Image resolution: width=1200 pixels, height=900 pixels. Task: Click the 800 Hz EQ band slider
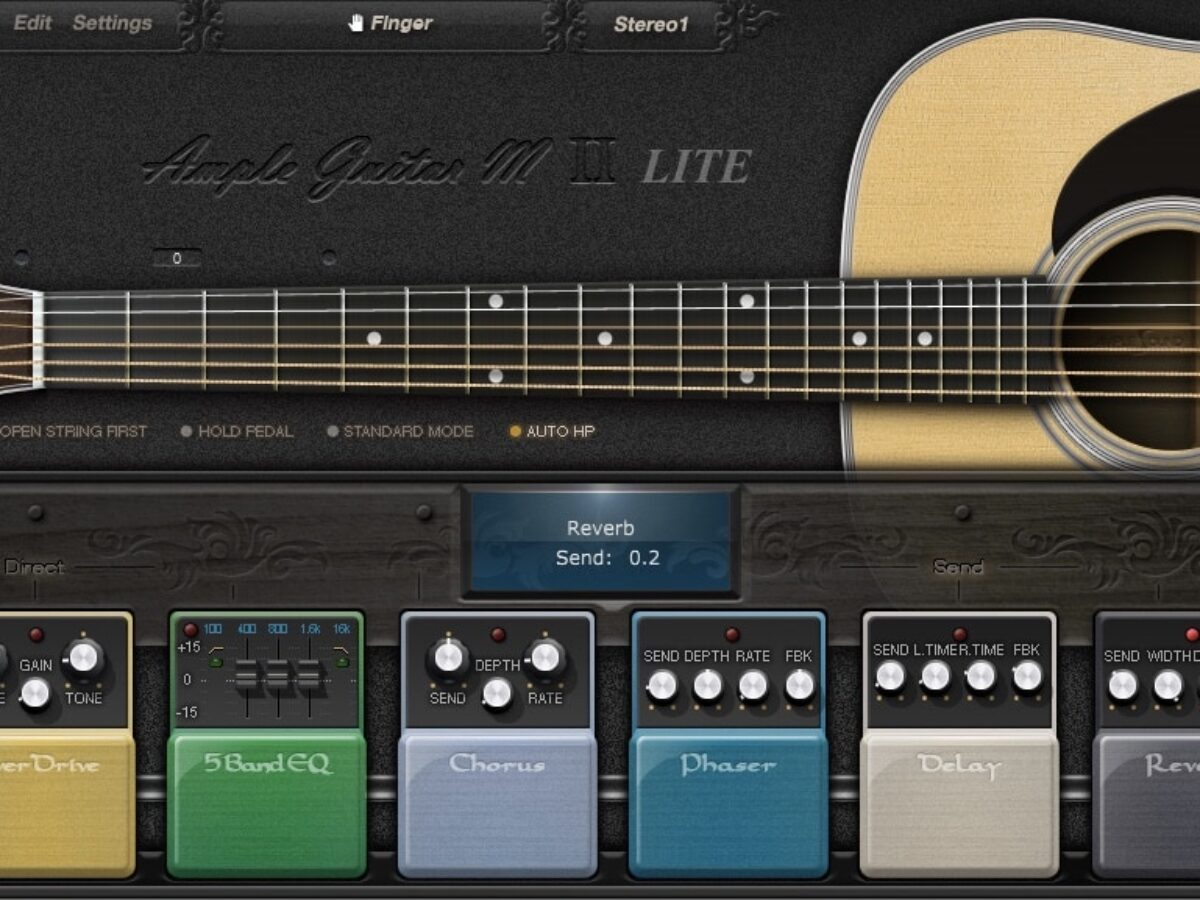(278, 677)
